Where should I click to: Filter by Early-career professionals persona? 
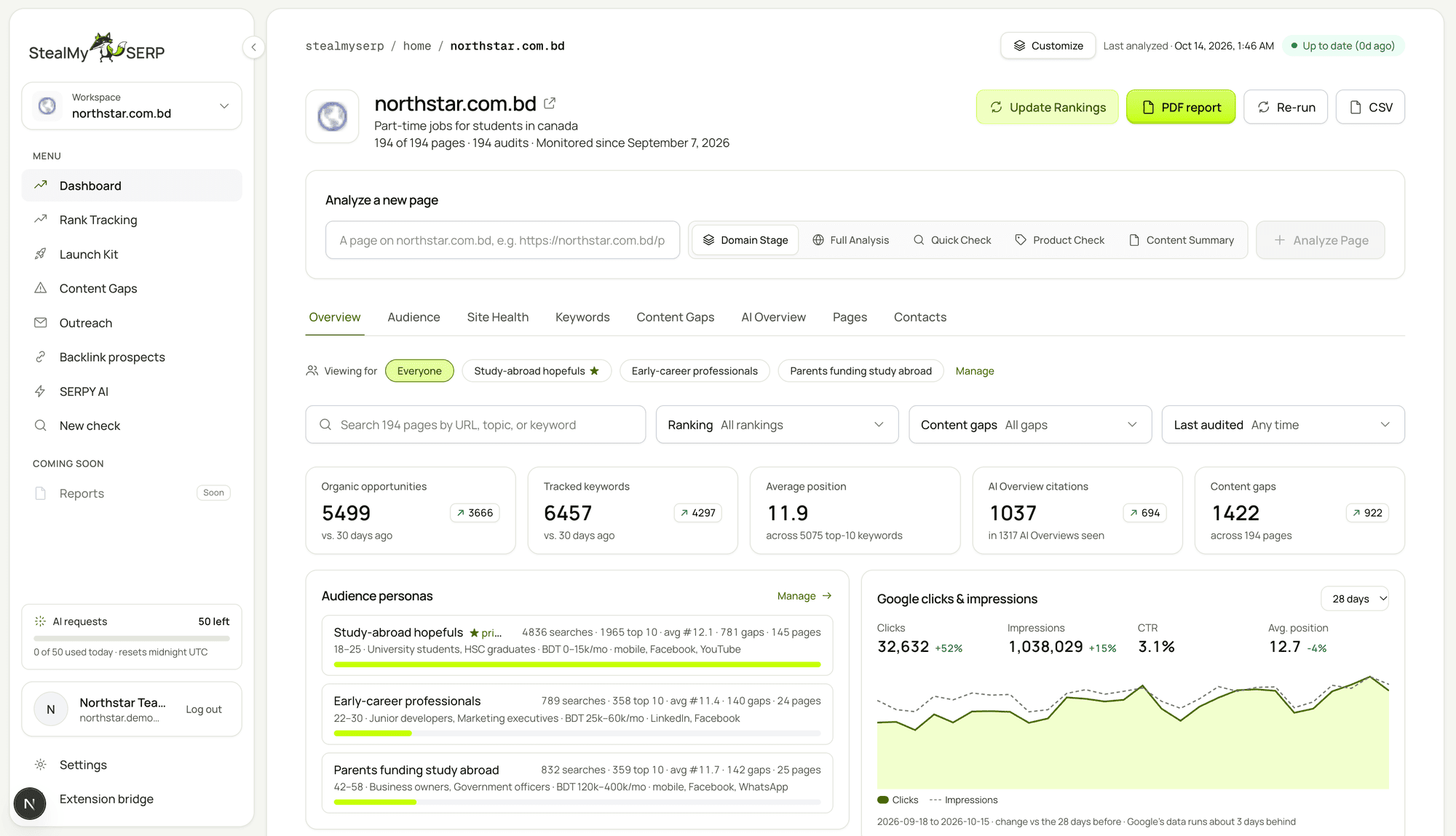695,371
